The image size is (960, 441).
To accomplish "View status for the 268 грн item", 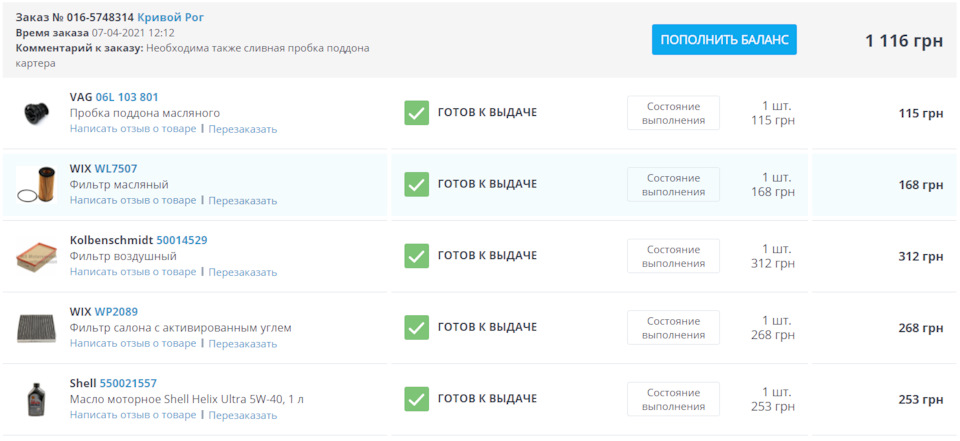I will 673,328.
